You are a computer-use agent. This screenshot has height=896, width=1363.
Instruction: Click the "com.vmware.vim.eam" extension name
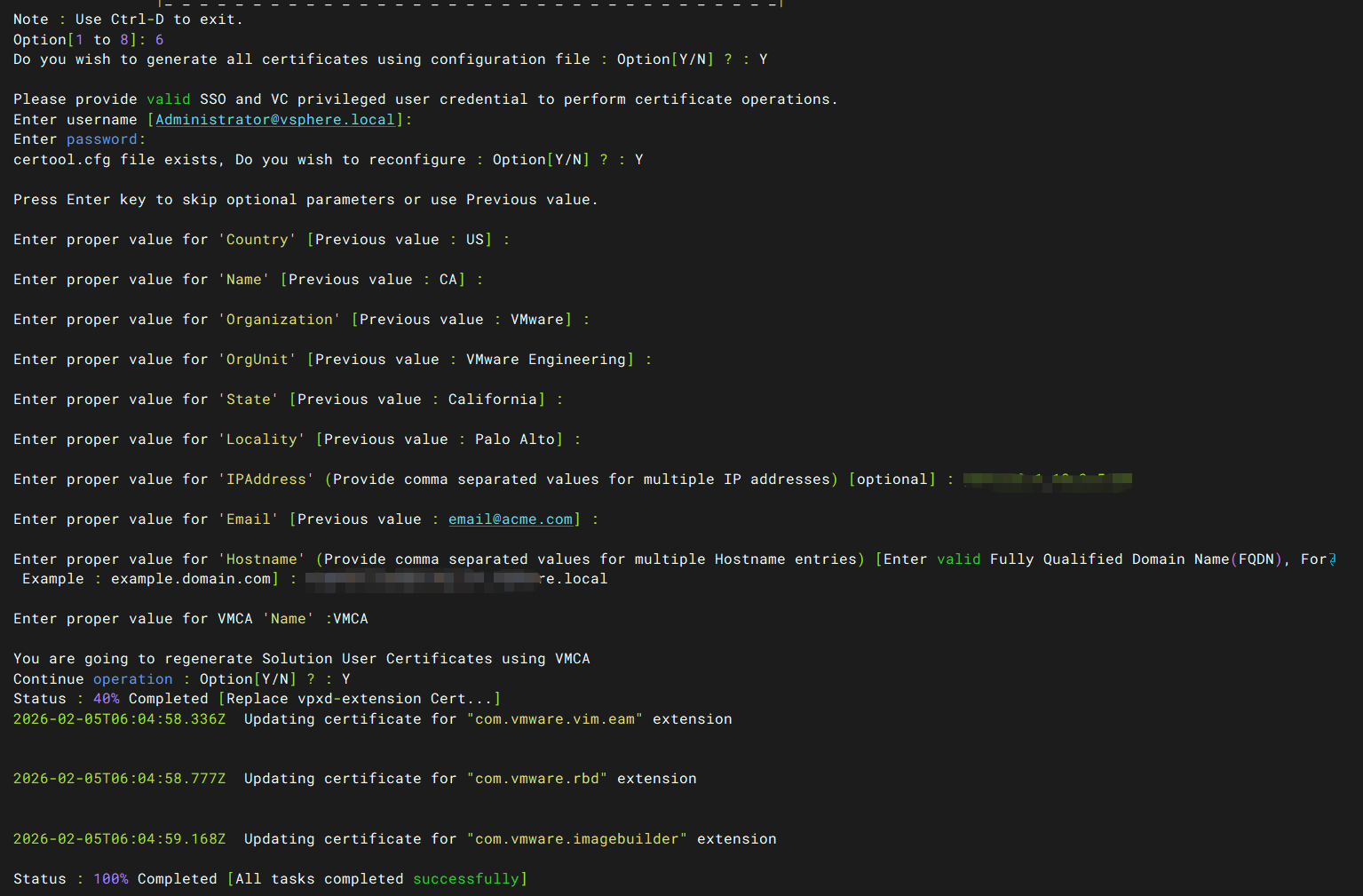click(x=554, y=719)
